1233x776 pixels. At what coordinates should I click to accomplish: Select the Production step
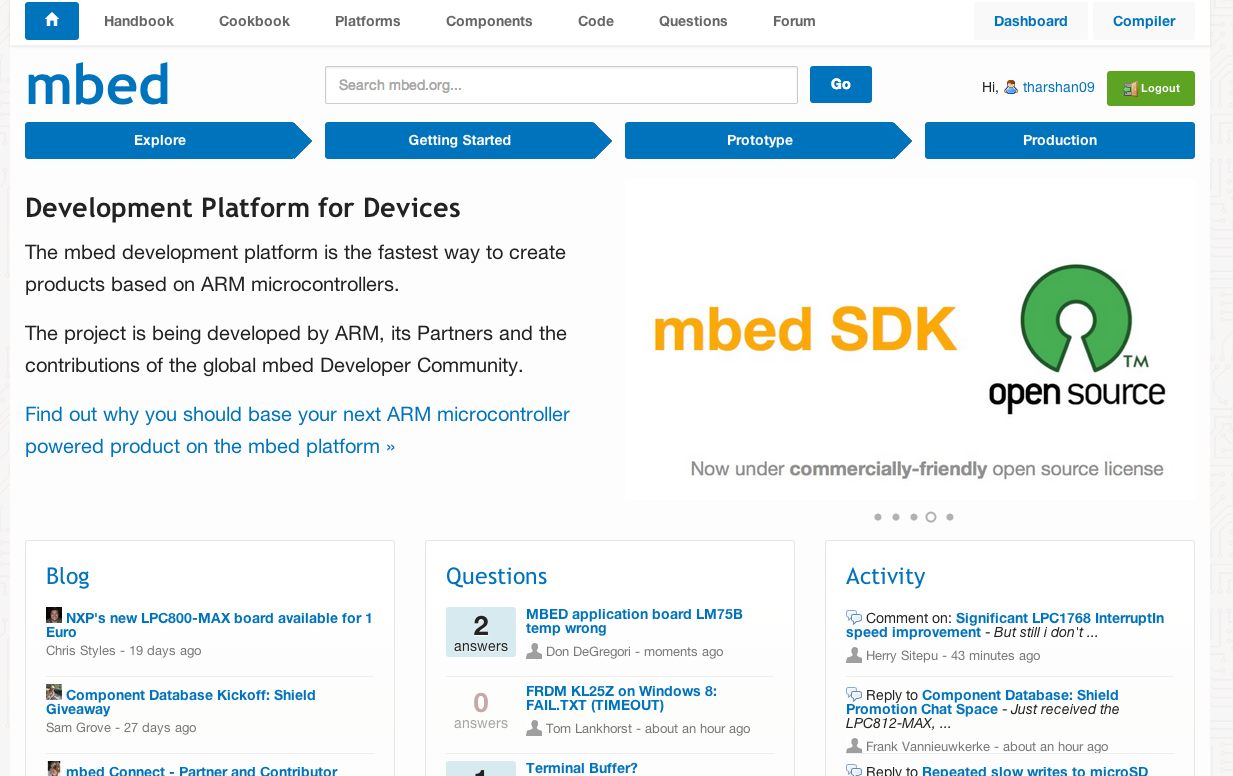click(x=1060, y=140)
